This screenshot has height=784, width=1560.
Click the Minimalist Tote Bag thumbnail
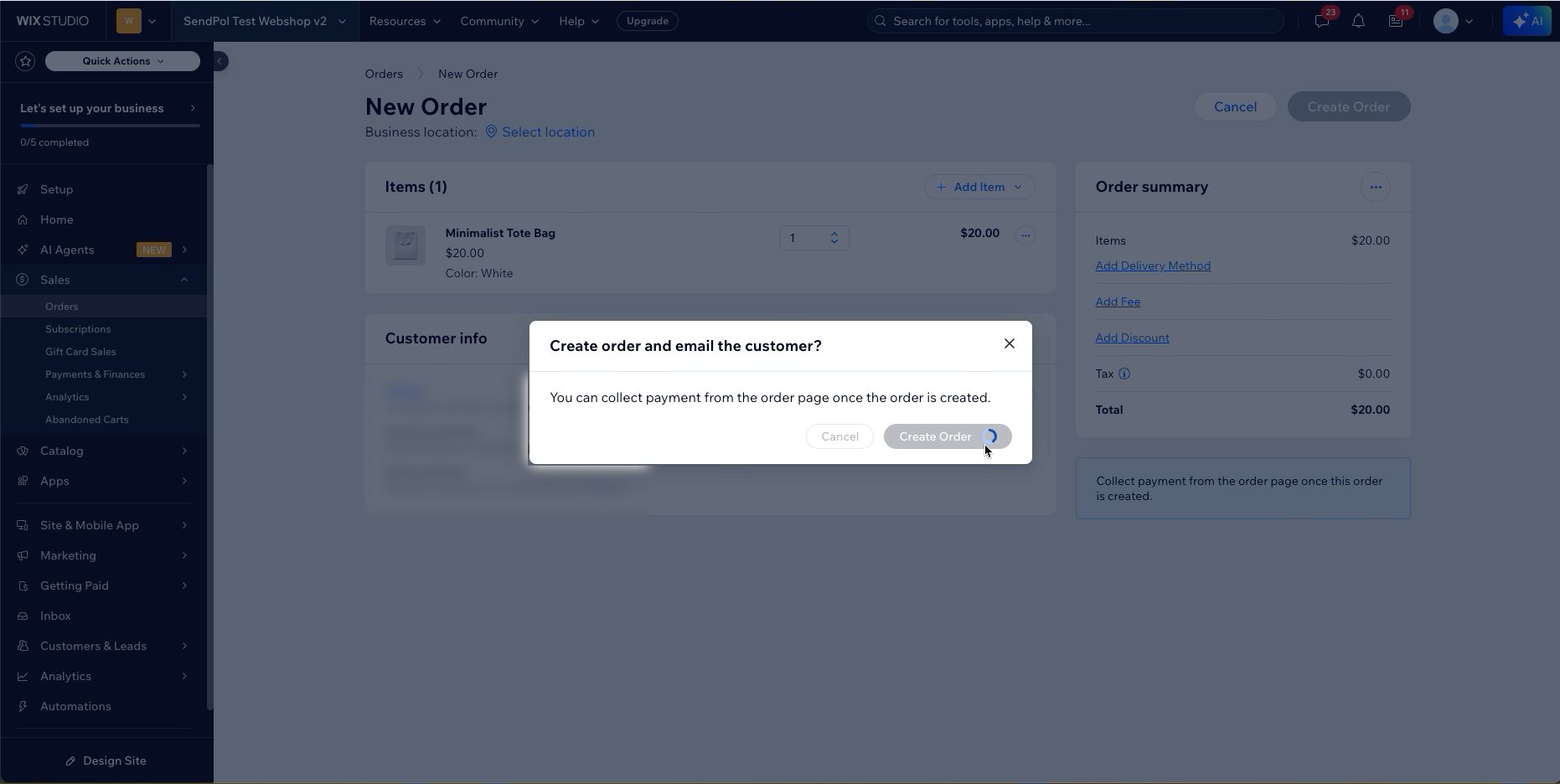click(x=405, y=245)
